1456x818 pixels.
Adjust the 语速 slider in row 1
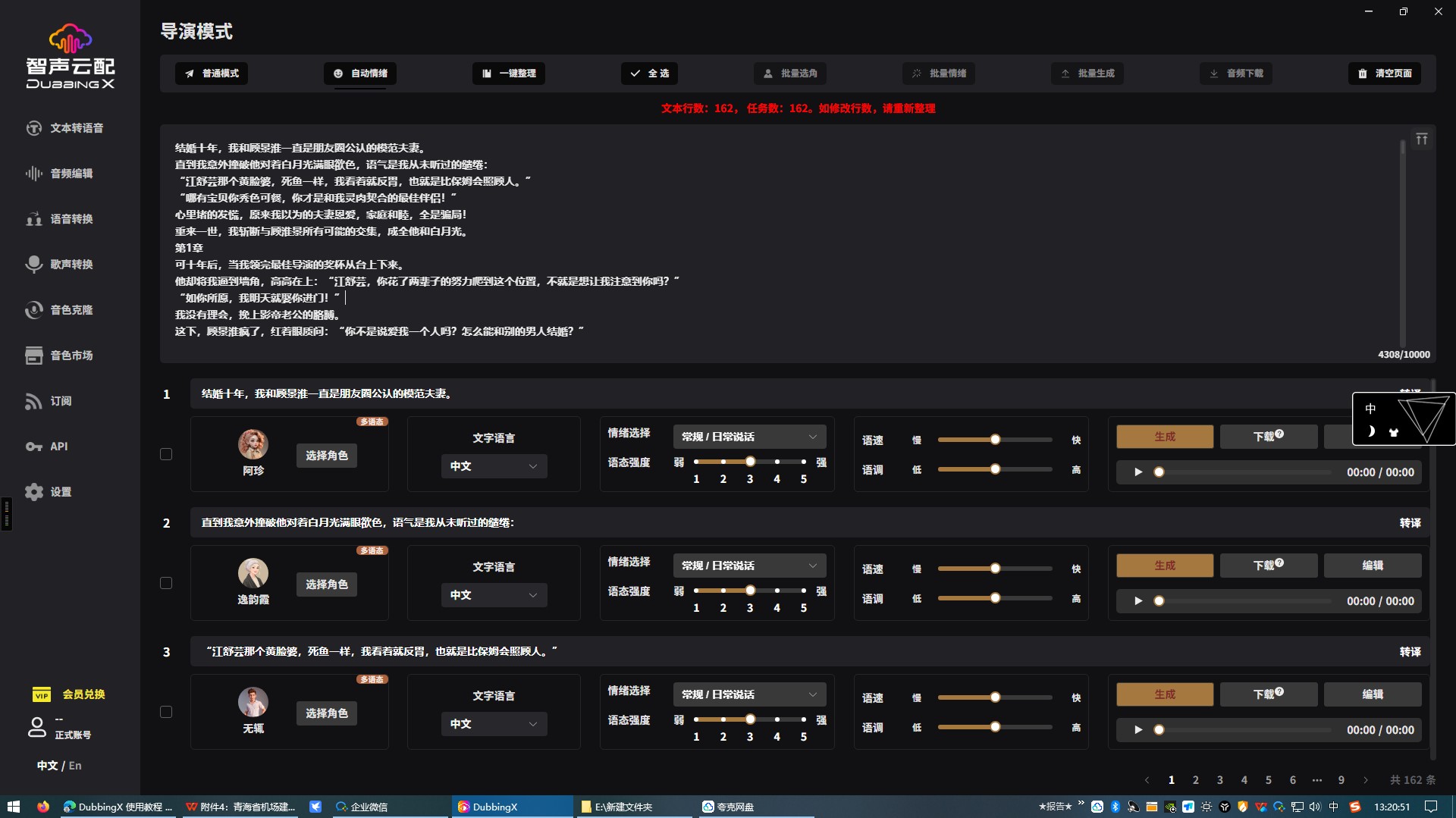point(995,440)
